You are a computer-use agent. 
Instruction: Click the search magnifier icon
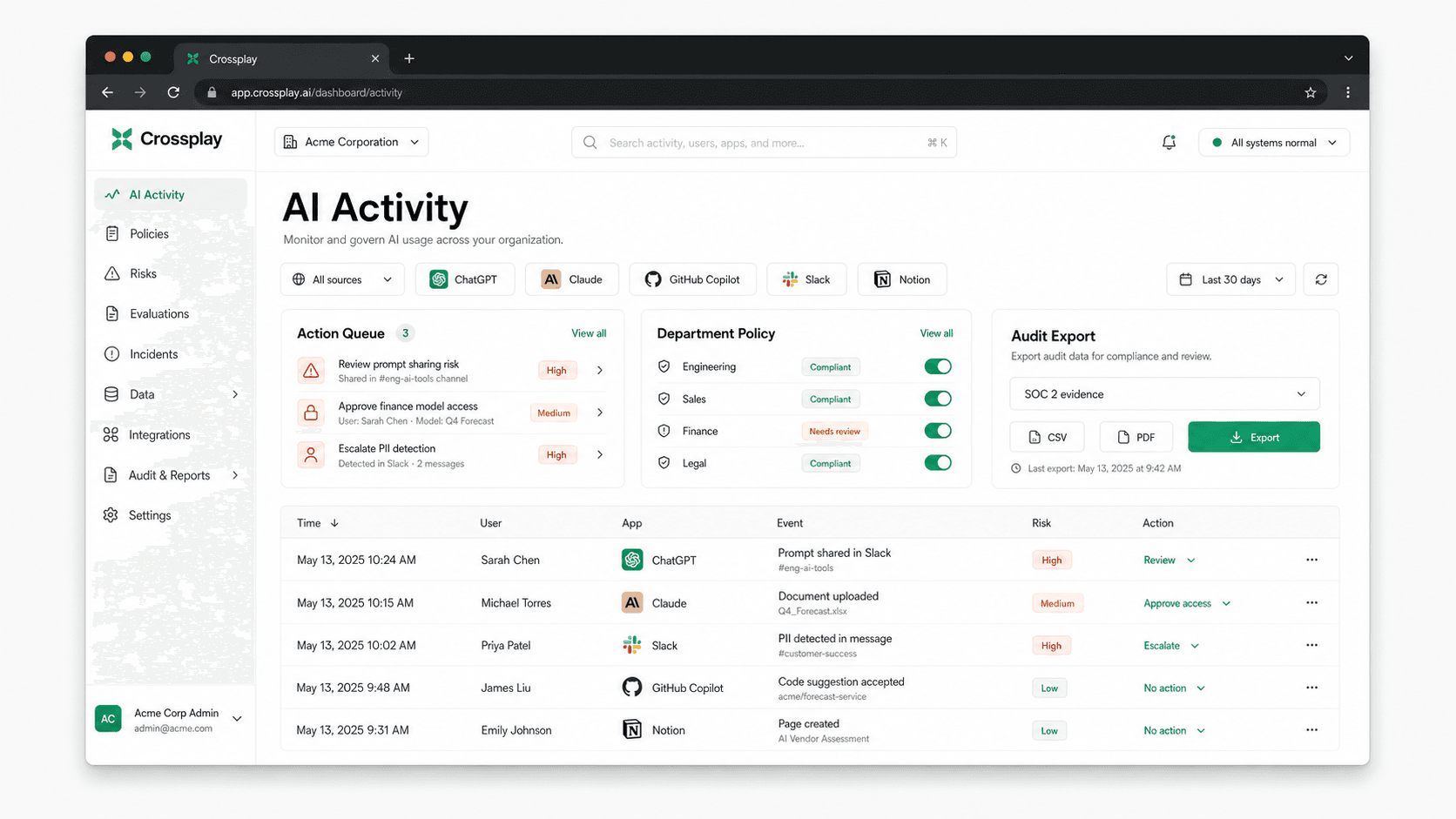click(x=590, y=143)
